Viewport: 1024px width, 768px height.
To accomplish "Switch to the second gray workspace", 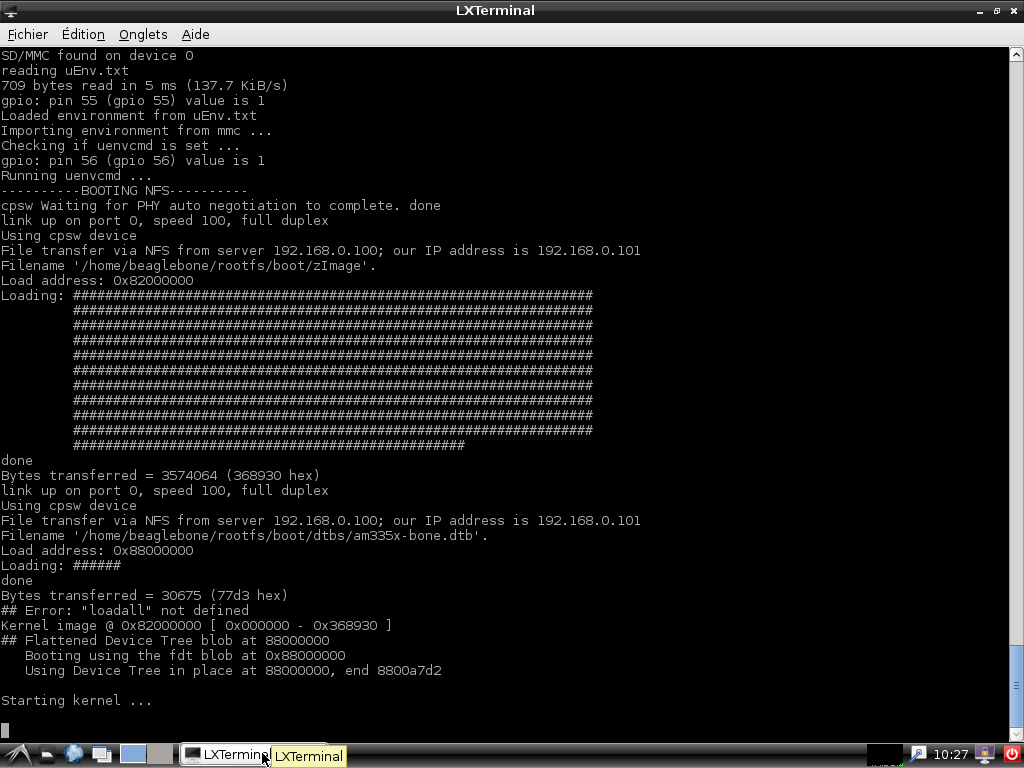I will pos(160,755).
